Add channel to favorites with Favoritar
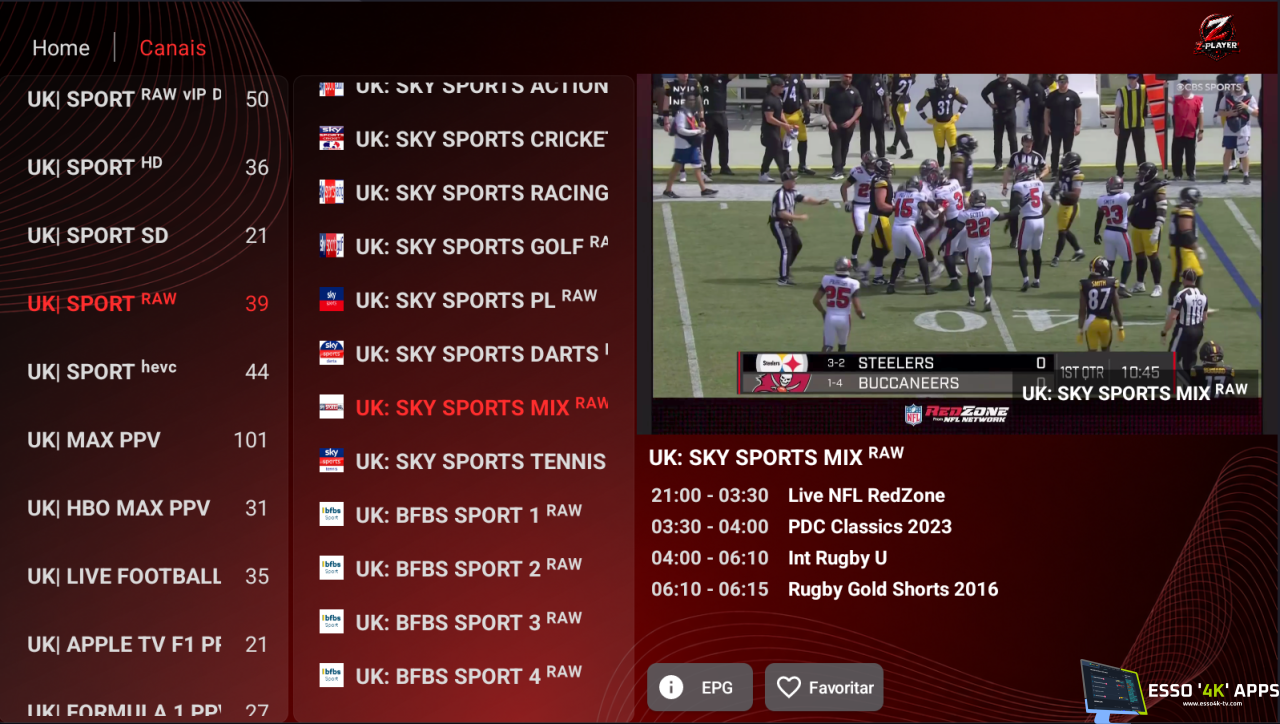Image resolution: width=1280 pixels, height=724 pixels. tap(824, 687)
